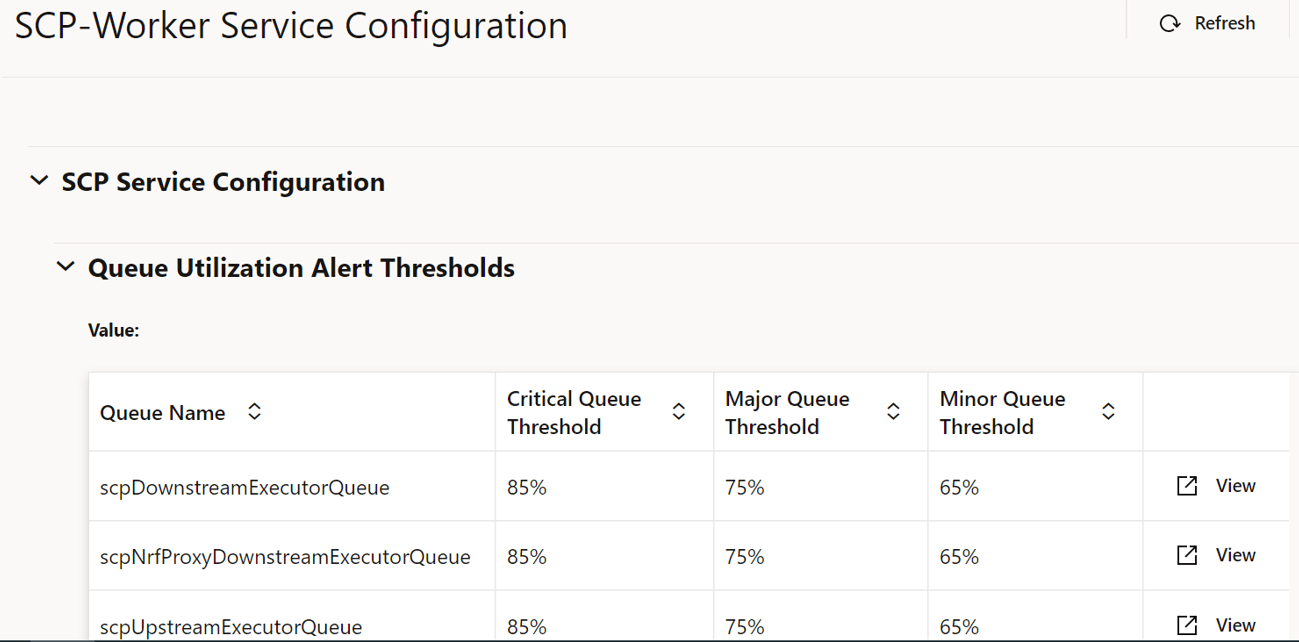The height and width of the screenshot is (642, 1299).
Task: Click the Refresh button label
Action: point(1224,23)
